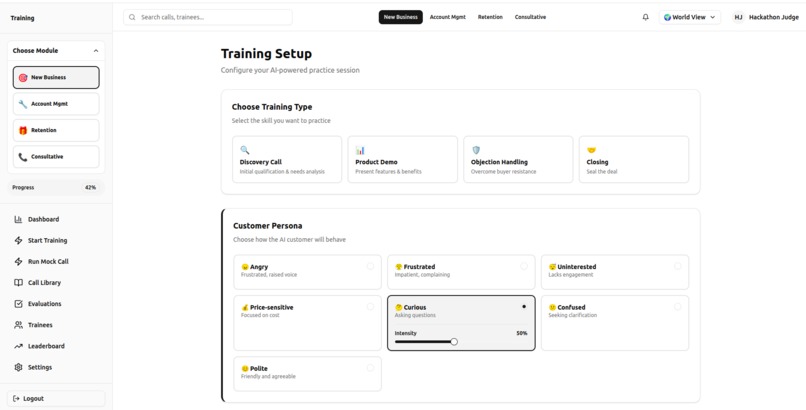Click the Customer Persona section title
806x410 pixels.
tap(267, 226)
